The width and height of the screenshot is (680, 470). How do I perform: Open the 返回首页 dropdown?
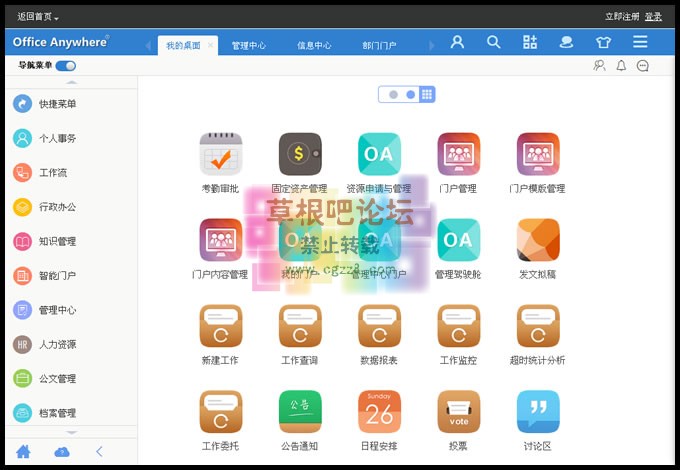point(38,17)
